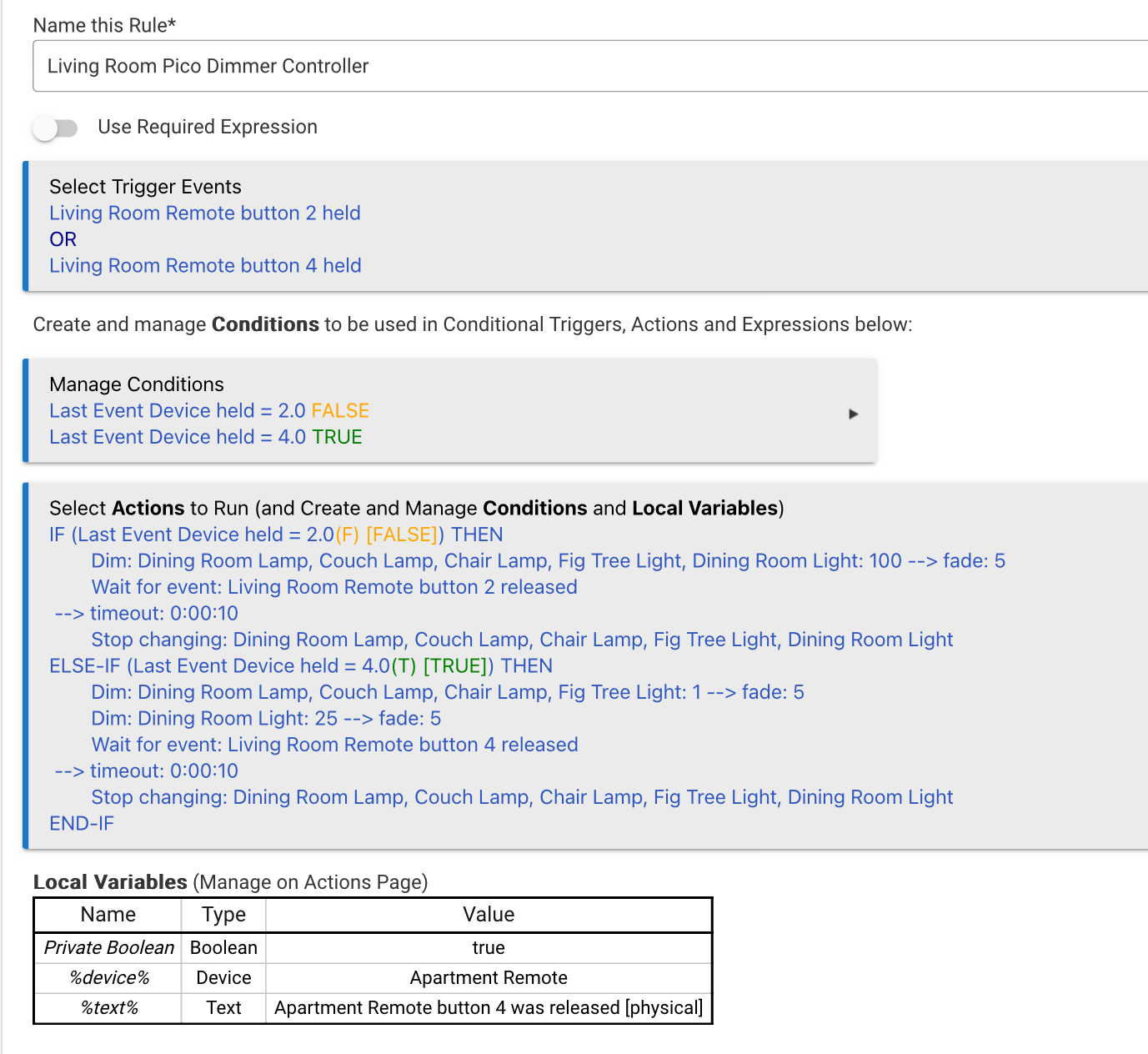The height and width of the screenshot is (1054, 1148).
Task: Click the OR trigger operator
Action: pos(63,239)
